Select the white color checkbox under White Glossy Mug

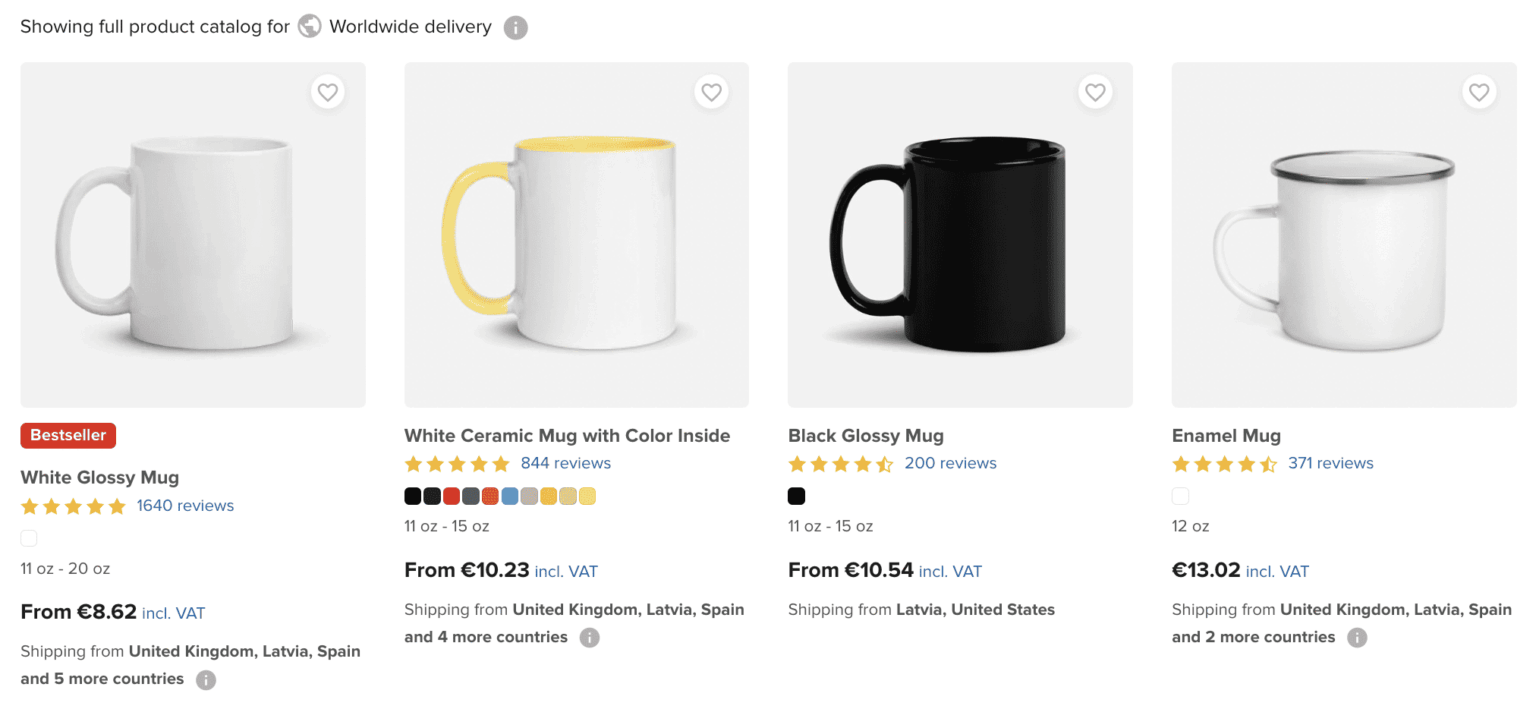pyautogui.click(x=29, y=538)
